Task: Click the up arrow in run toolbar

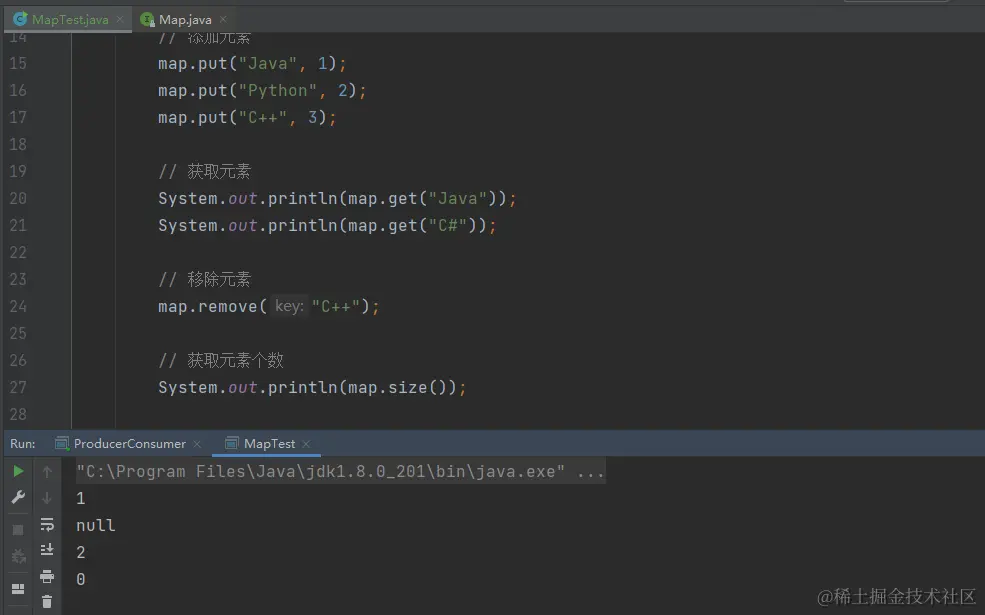Action: [x=47, y=471]
